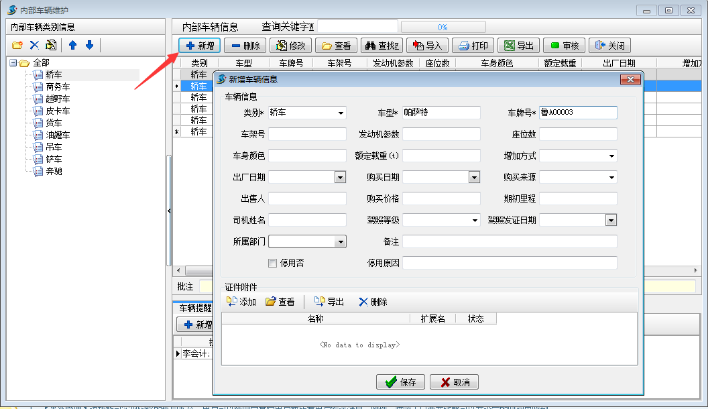Click 添加 to add an attachment
708x409 pixels.
[x=241, y=301]
